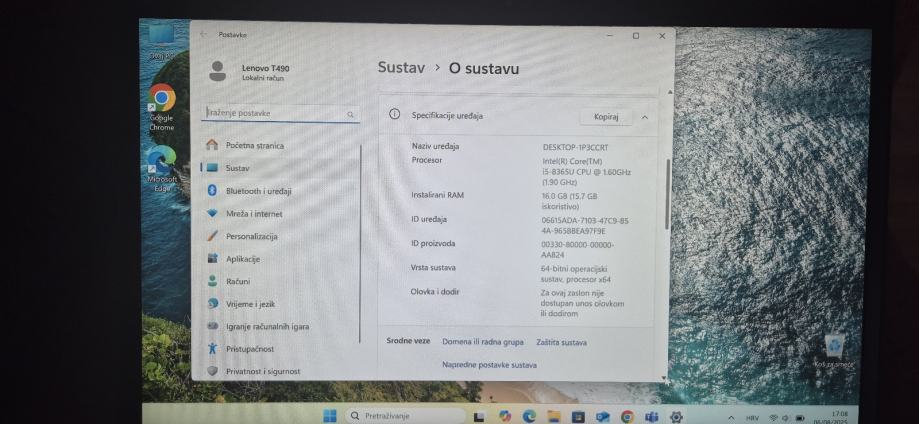The height and width of the screenshot is (424, 919).
Task: Open Copilot from the taskbar
Action: (x=505, y=416)
